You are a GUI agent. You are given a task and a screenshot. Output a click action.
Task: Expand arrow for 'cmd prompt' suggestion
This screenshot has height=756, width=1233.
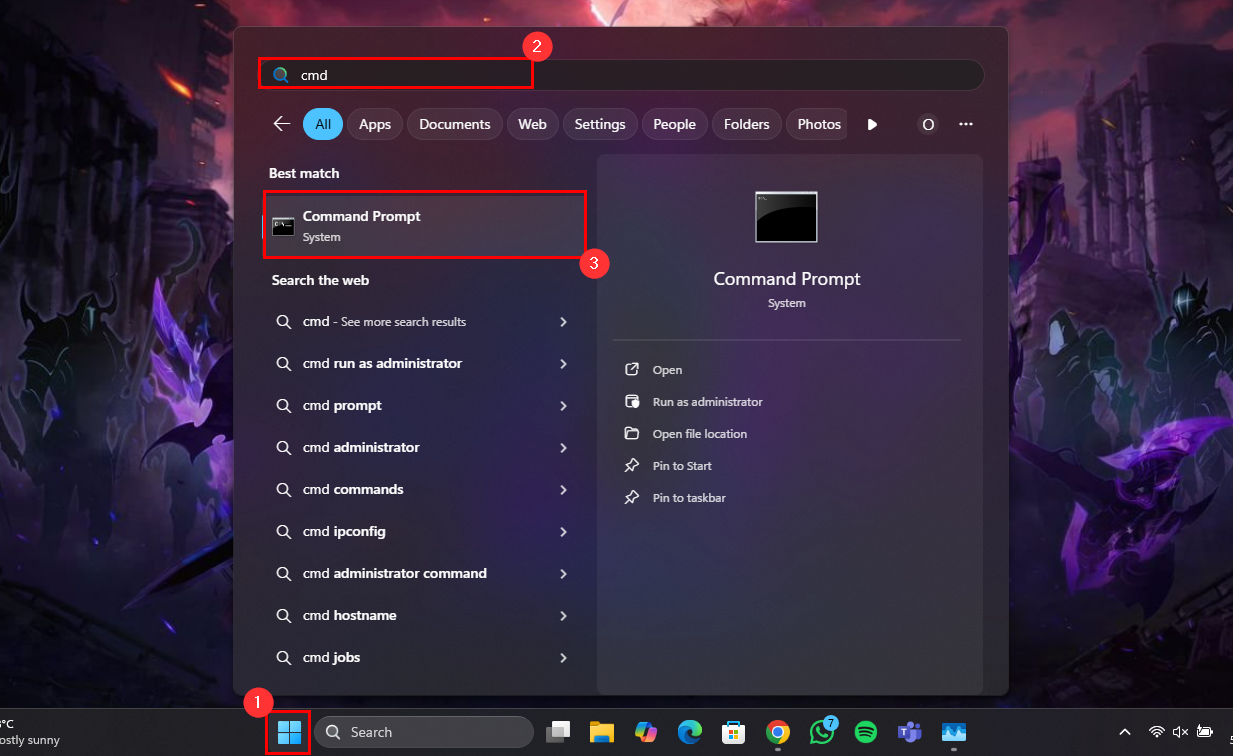tap(563, 406)
